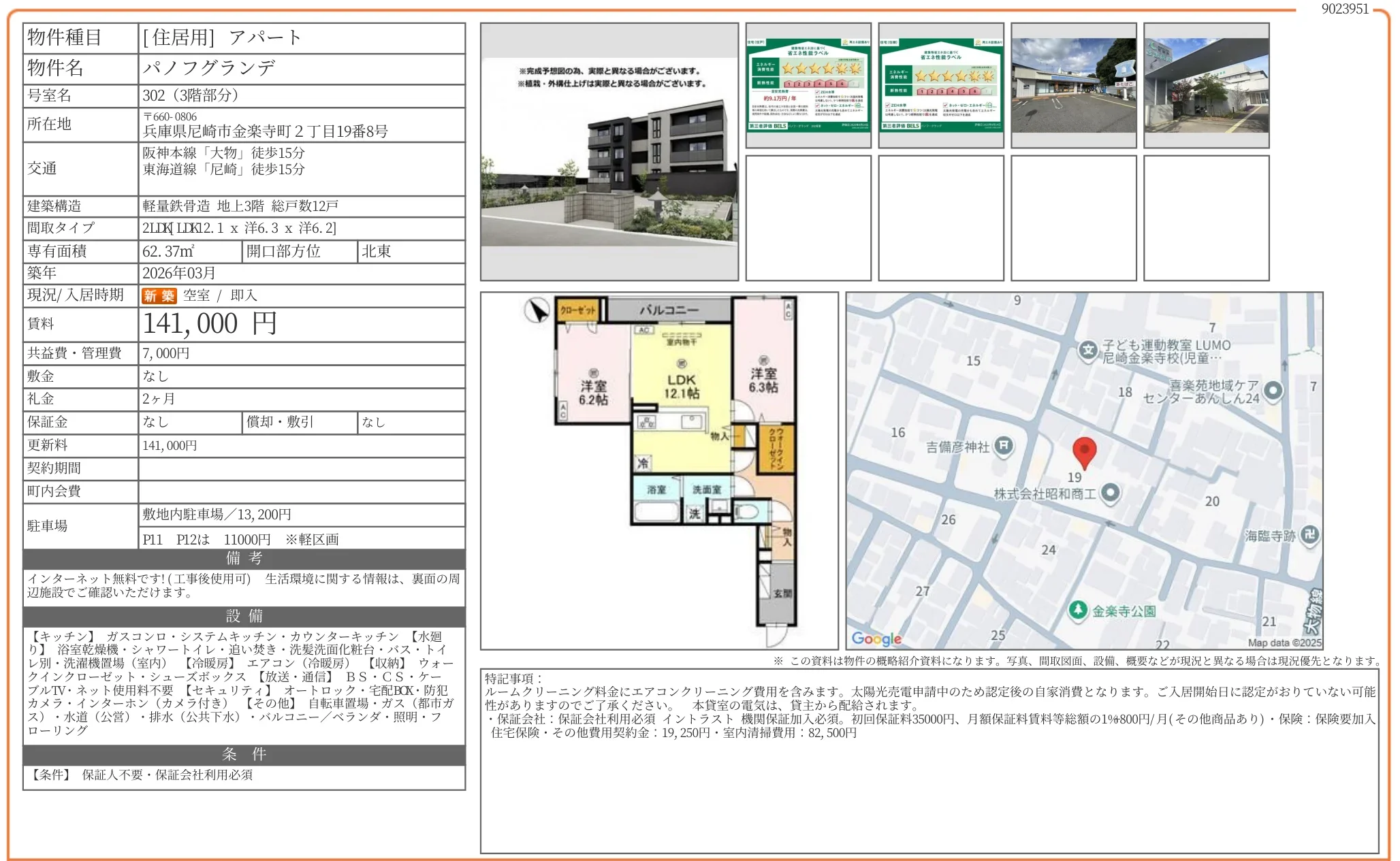The height and width of the screenshot is (861, 1400).
Task: Click the red location pin on map
Action: [x=1084, y=451]
